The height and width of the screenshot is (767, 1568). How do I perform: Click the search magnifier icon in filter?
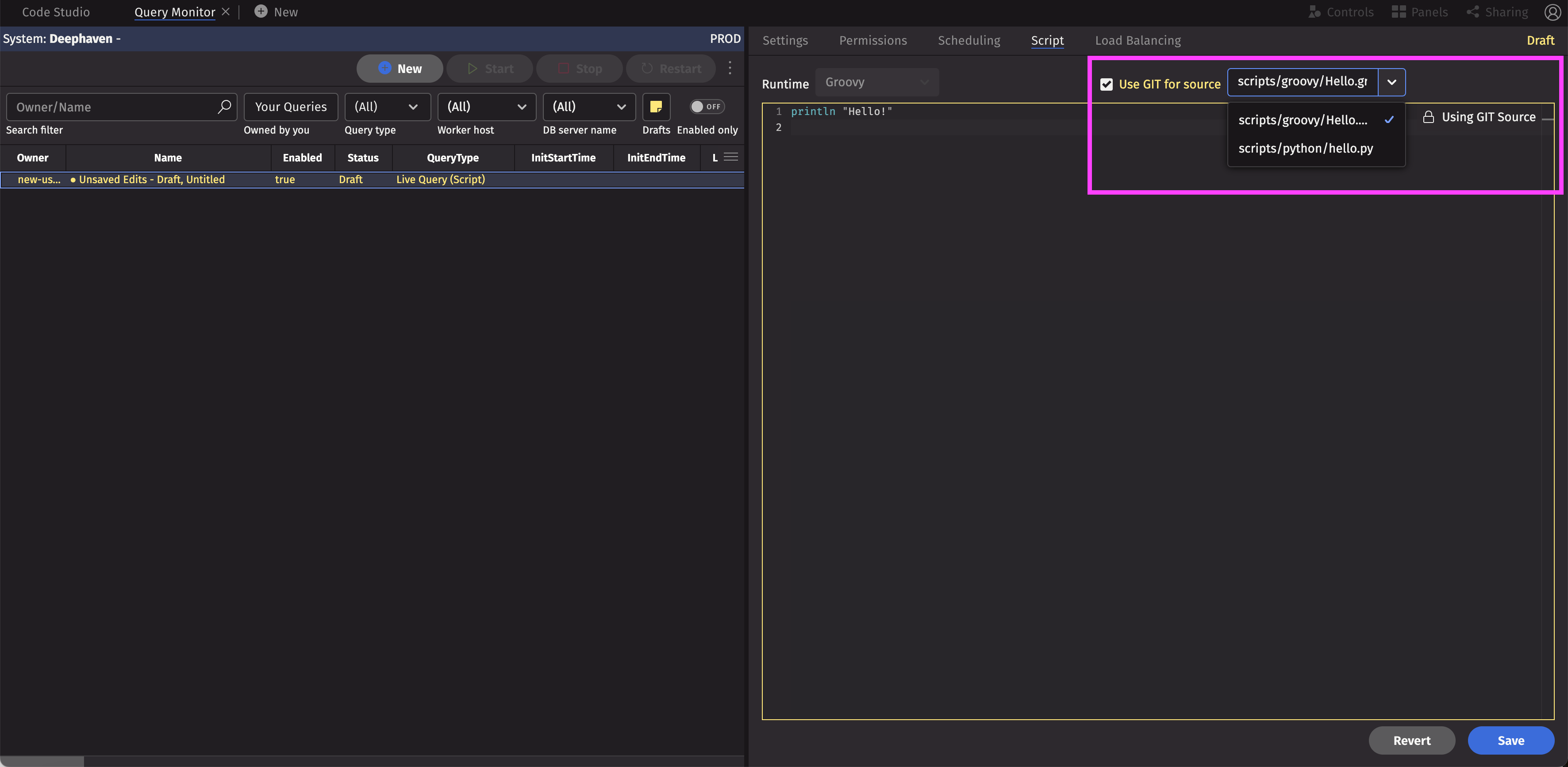tap(224, 107)
